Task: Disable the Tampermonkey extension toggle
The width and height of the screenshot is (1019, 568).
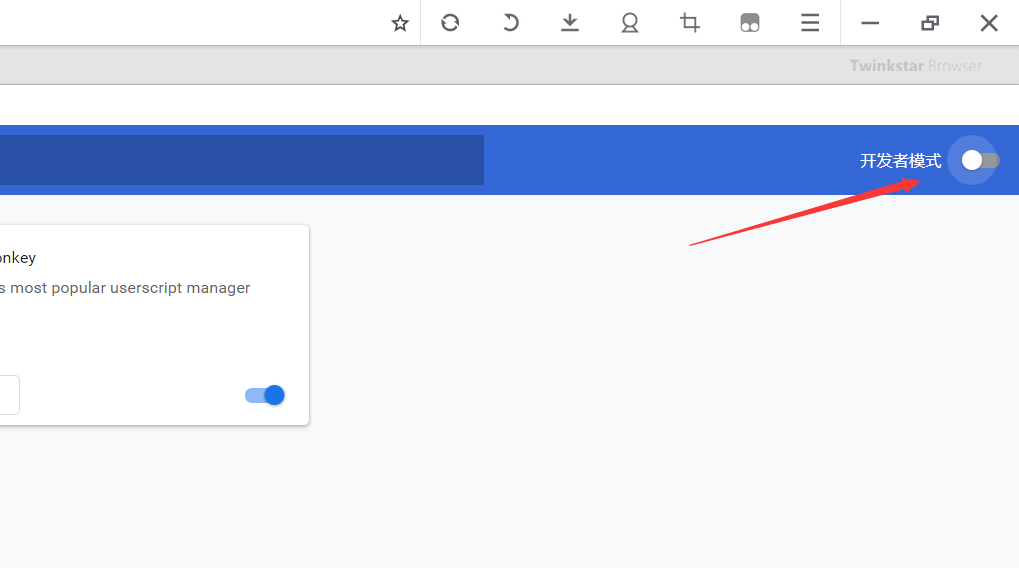Action: point(265,395)
